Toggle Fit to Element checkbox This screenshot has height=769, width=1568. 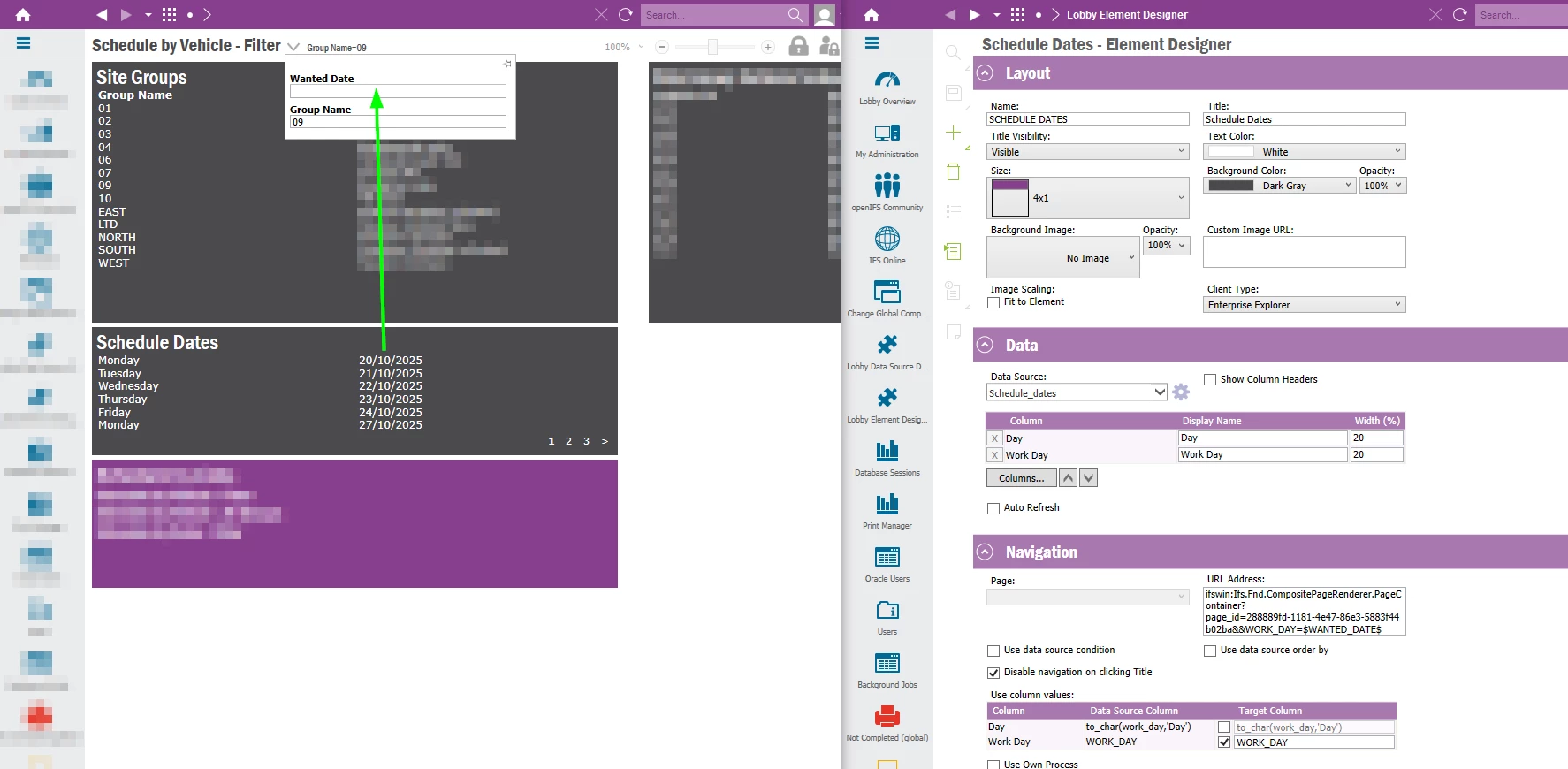[x=993, y=302]
